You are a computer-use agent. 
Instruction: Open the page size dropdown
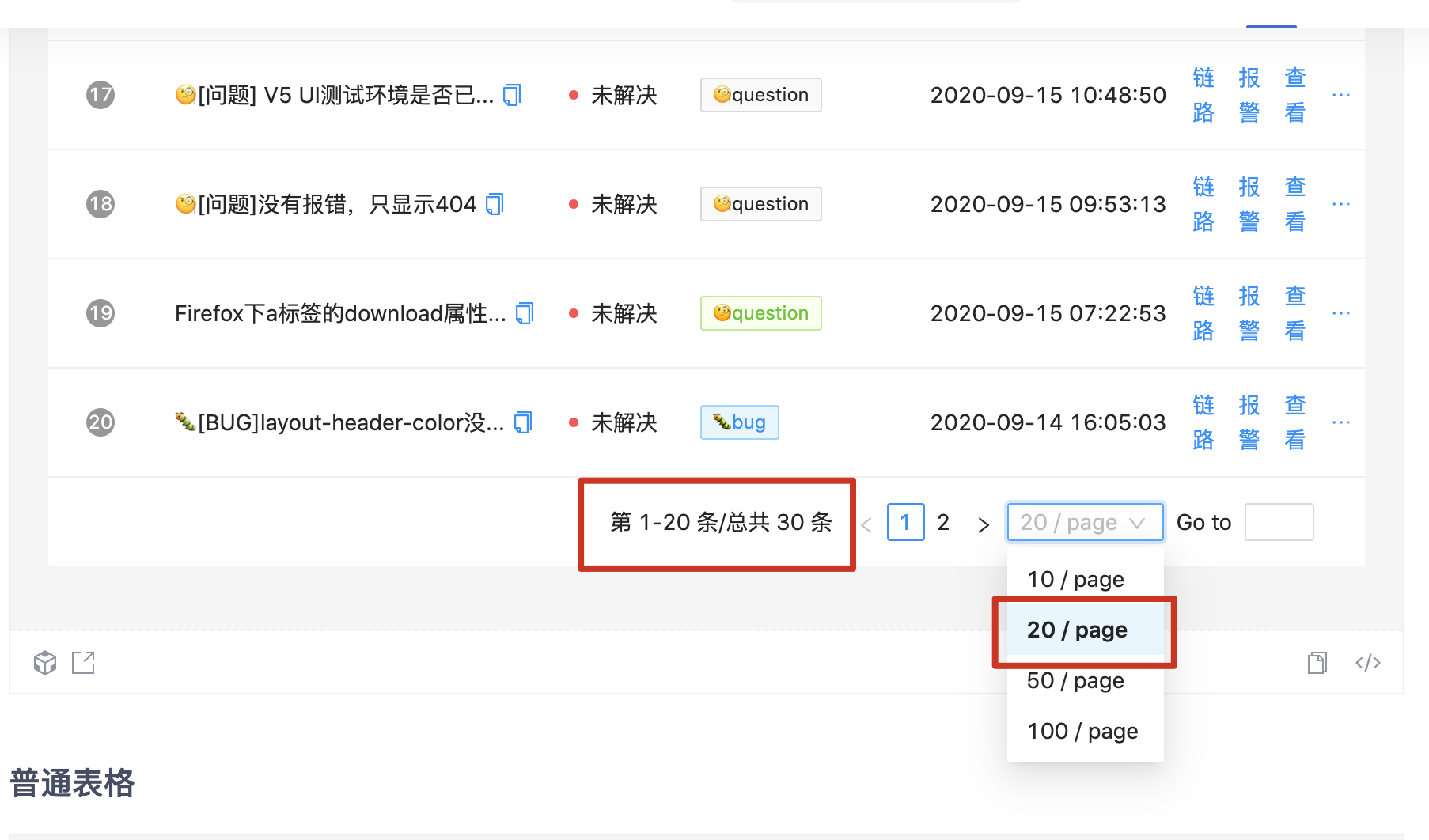[x=1084, y=522]
